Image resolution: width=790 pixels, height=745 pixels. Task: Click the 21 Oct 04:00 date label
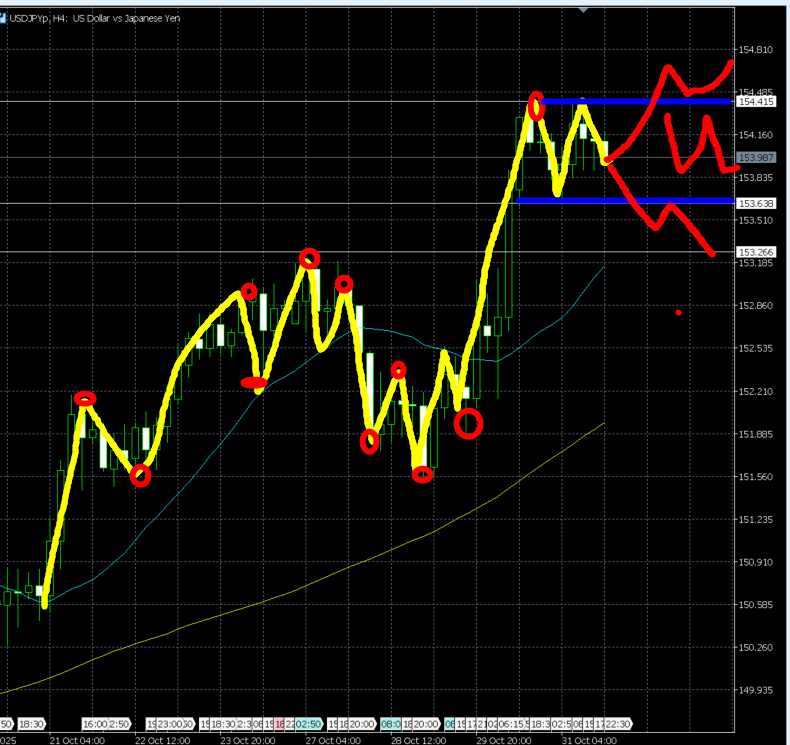(x=76, y=740)
